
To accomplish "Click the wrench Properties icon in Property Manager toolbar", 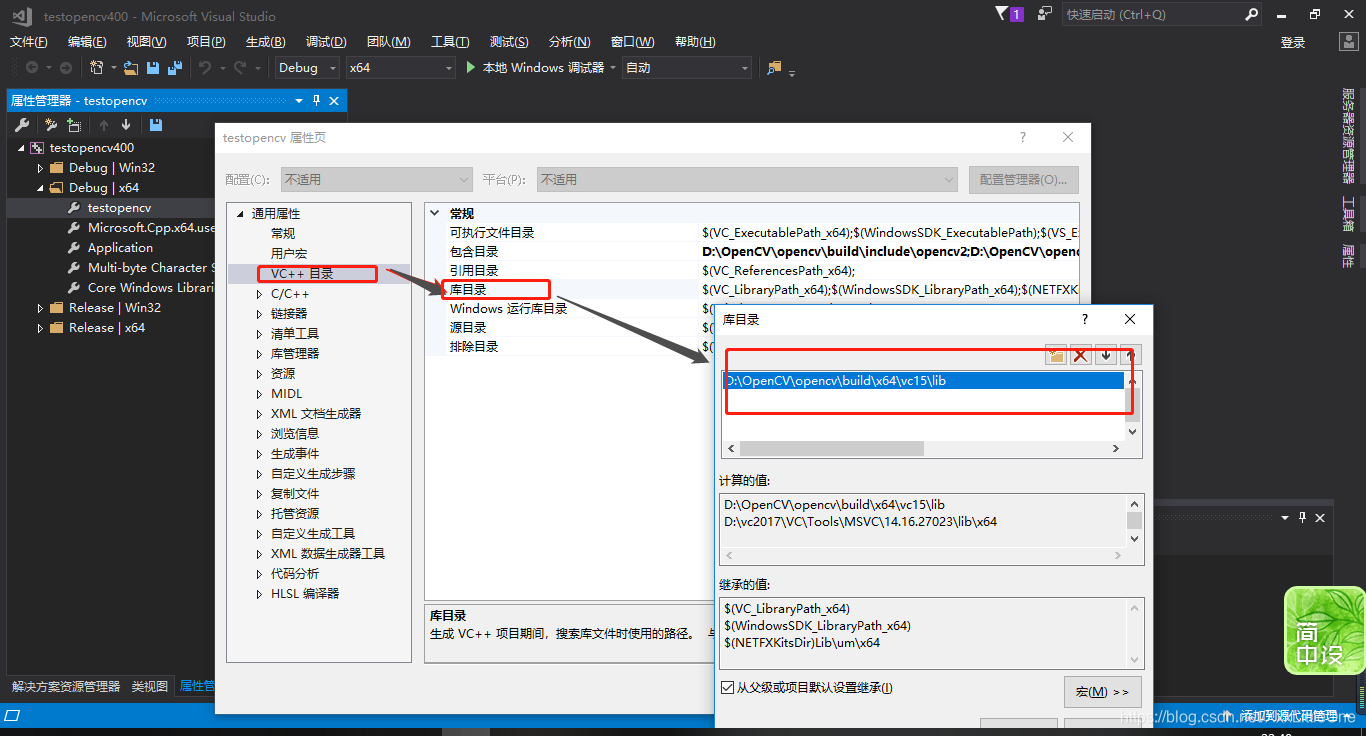I will coord(22,125).
